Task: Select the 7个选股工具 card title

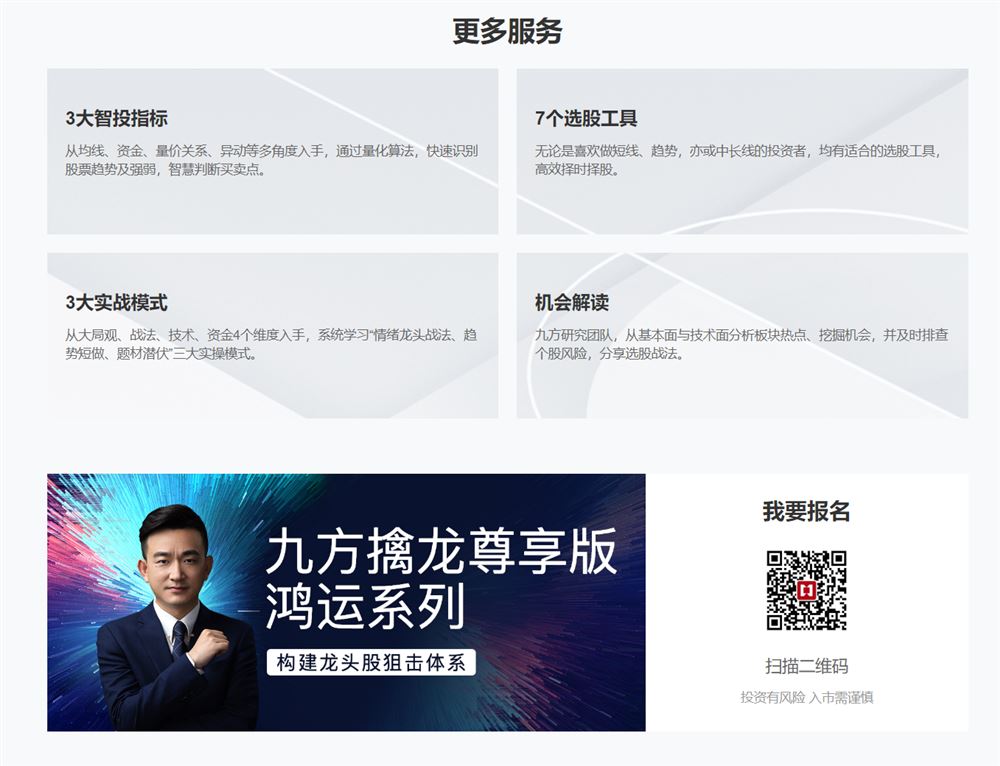Action: click(586, 118)
